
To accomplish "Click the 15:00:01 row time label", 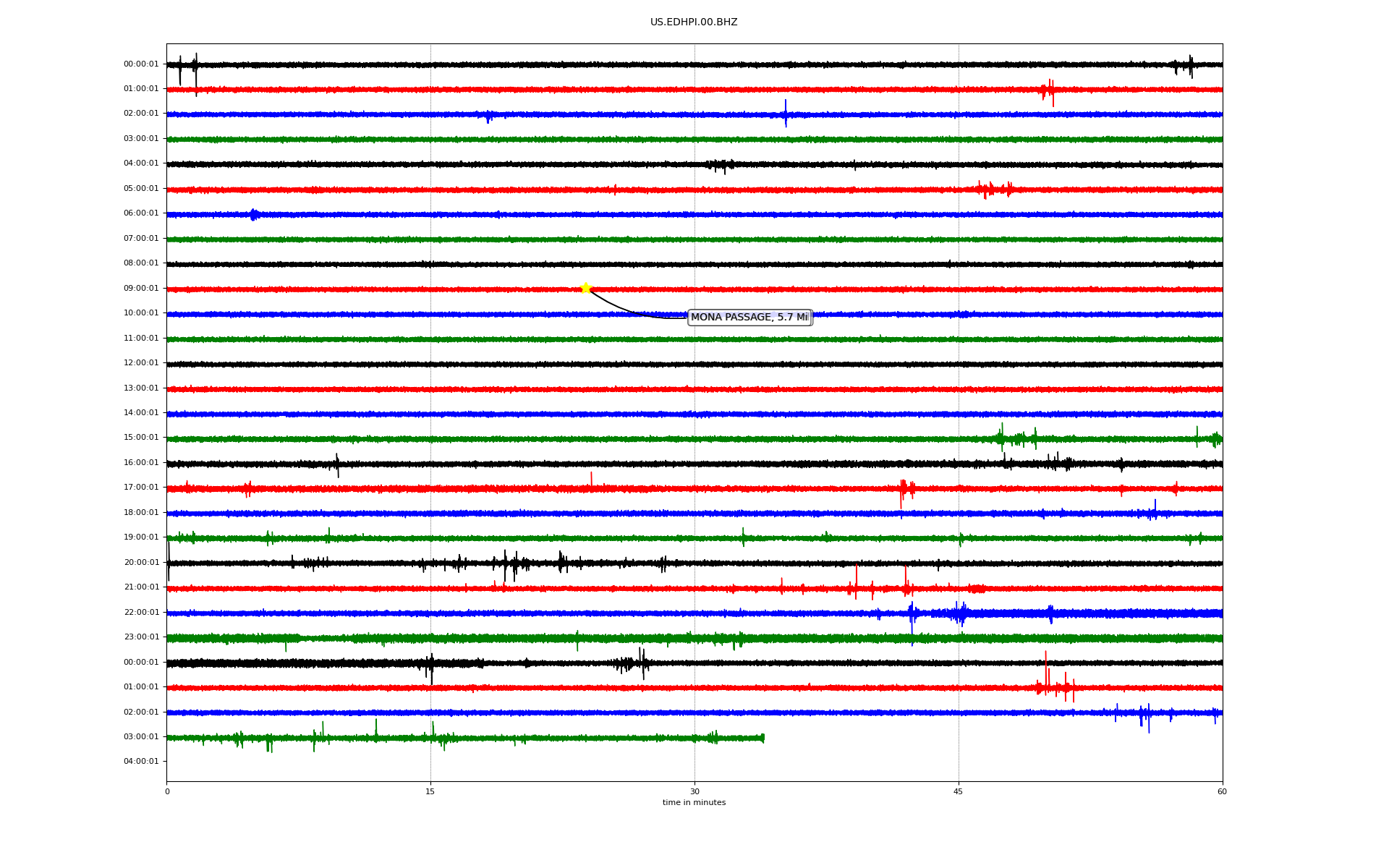I will point(141,438).
